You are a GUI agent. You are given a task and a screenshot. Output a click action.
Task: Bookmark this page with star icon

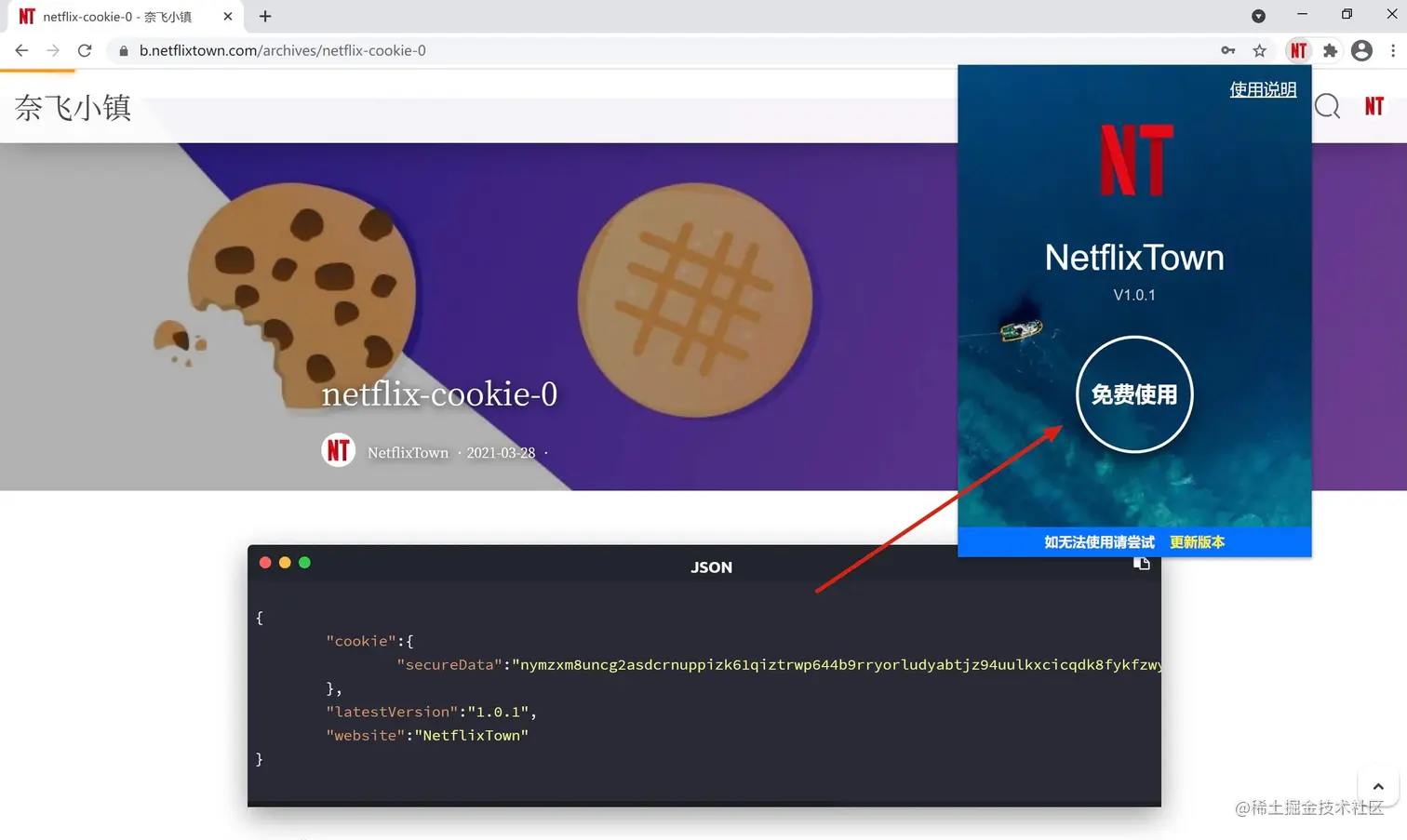coord(1259,50)
